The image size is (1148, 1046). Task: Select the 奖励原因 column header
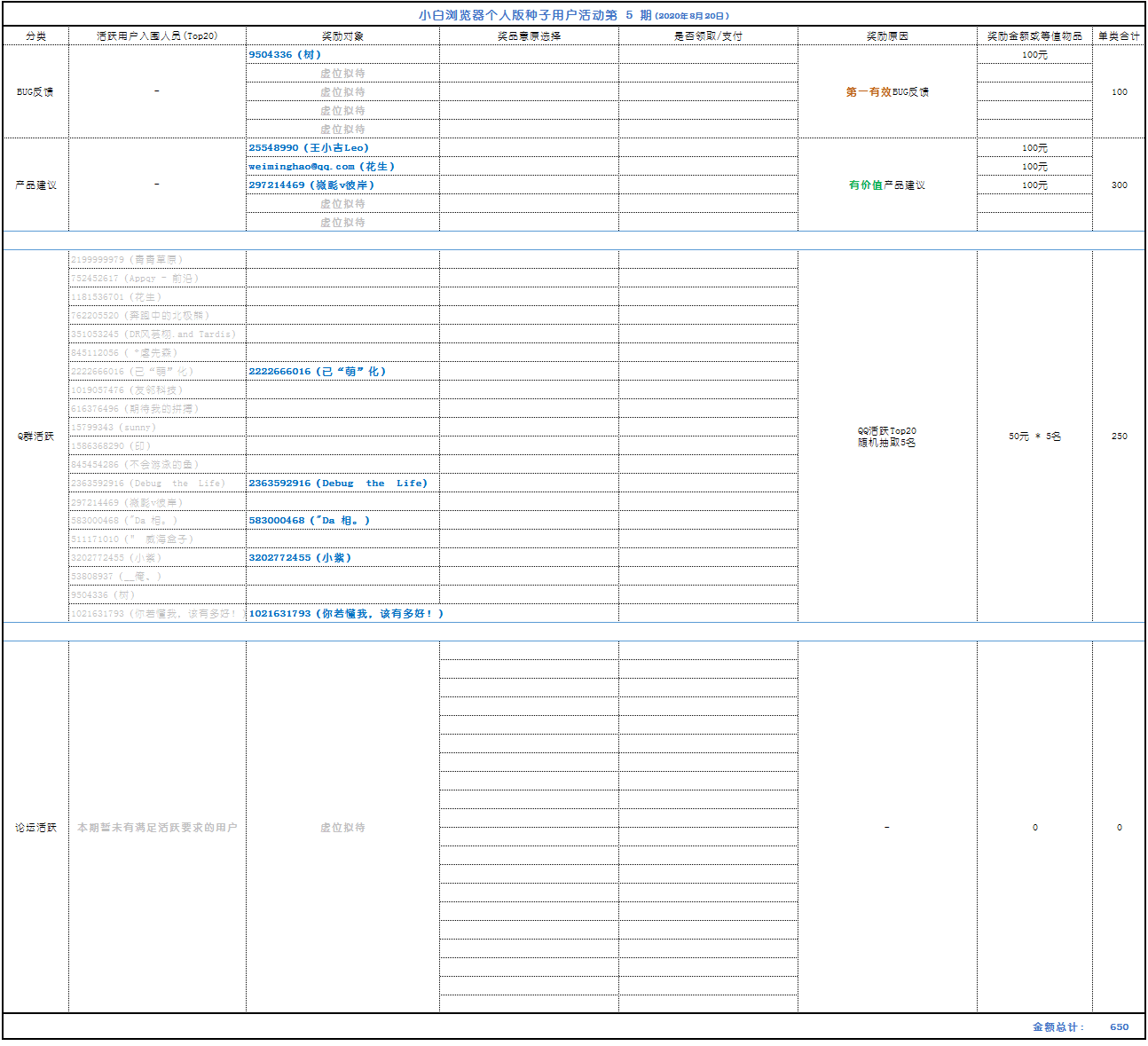887,36
